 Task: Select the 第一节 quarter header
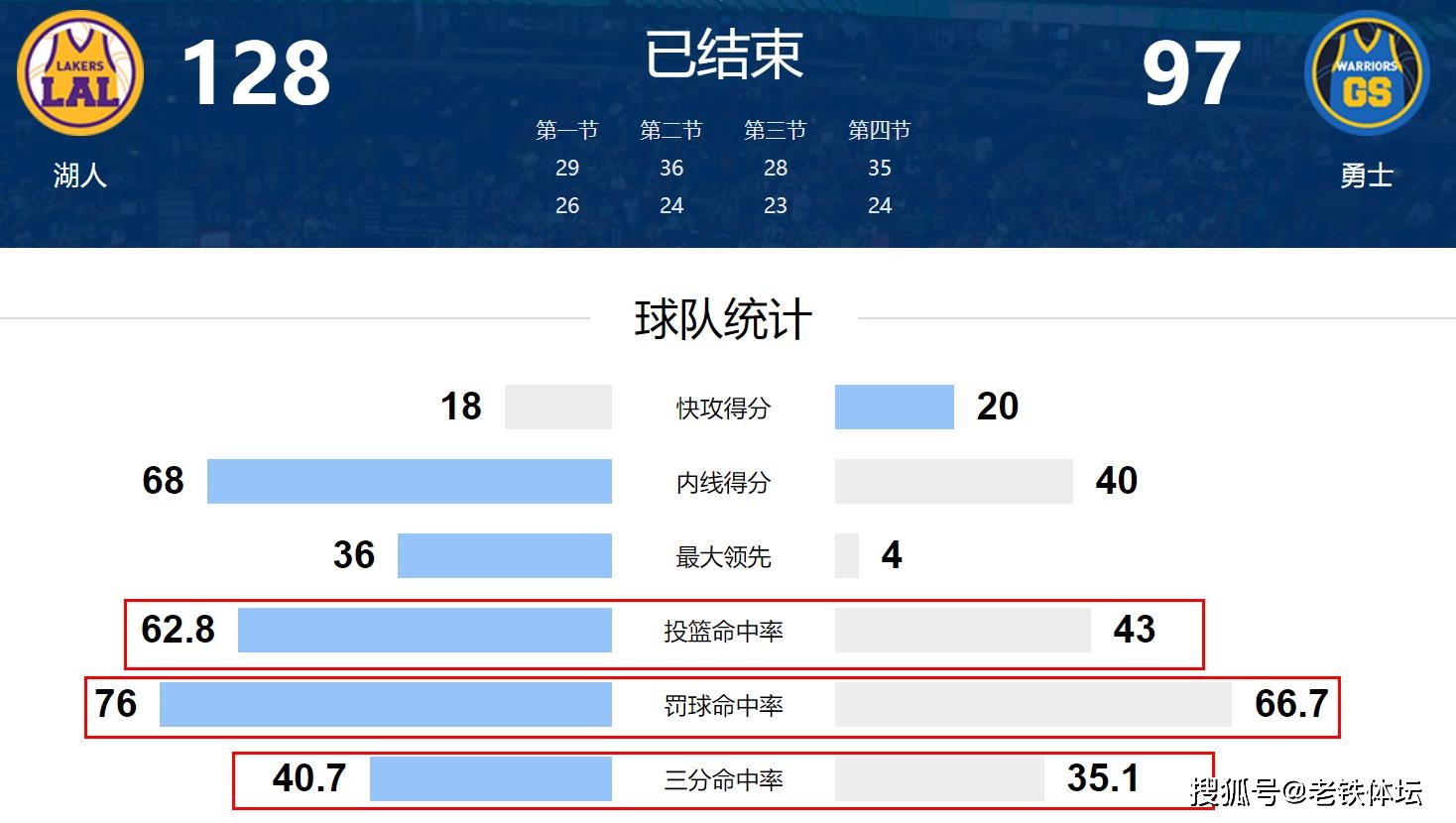pos(567,130)
